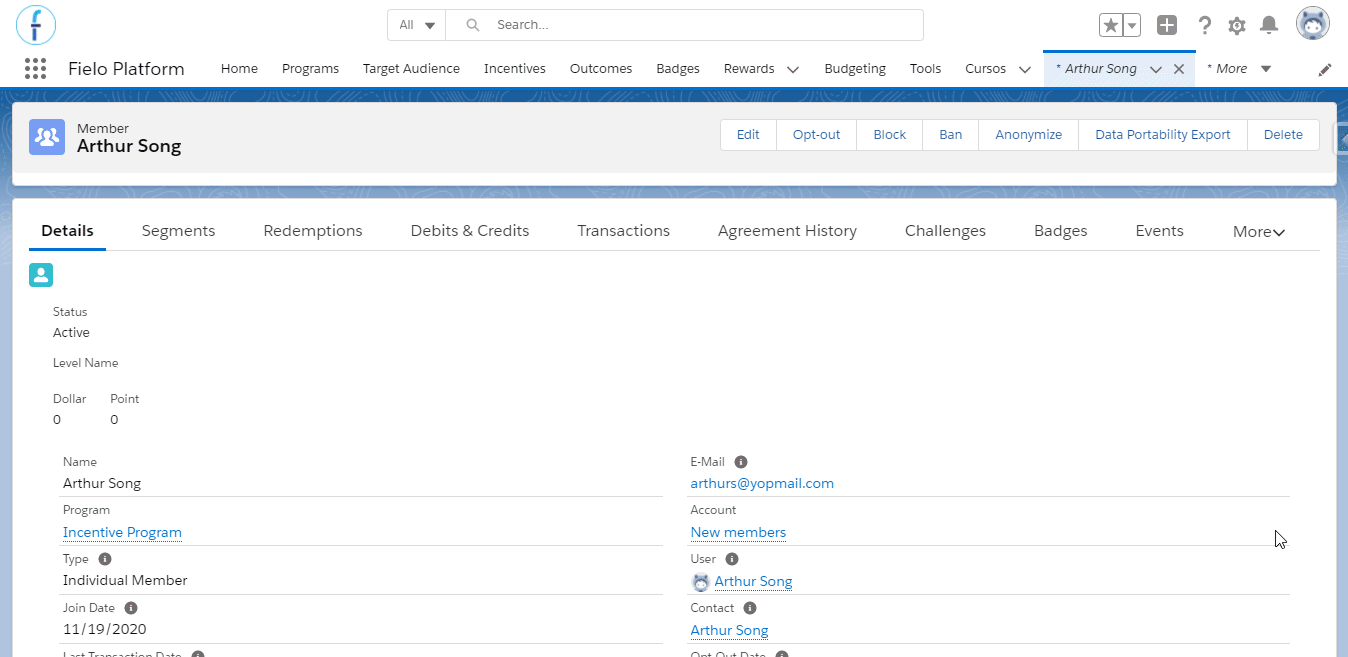Open the Target Audience nav item
The height and width of the screenshot is (657, 1348).
pos(411,69)
